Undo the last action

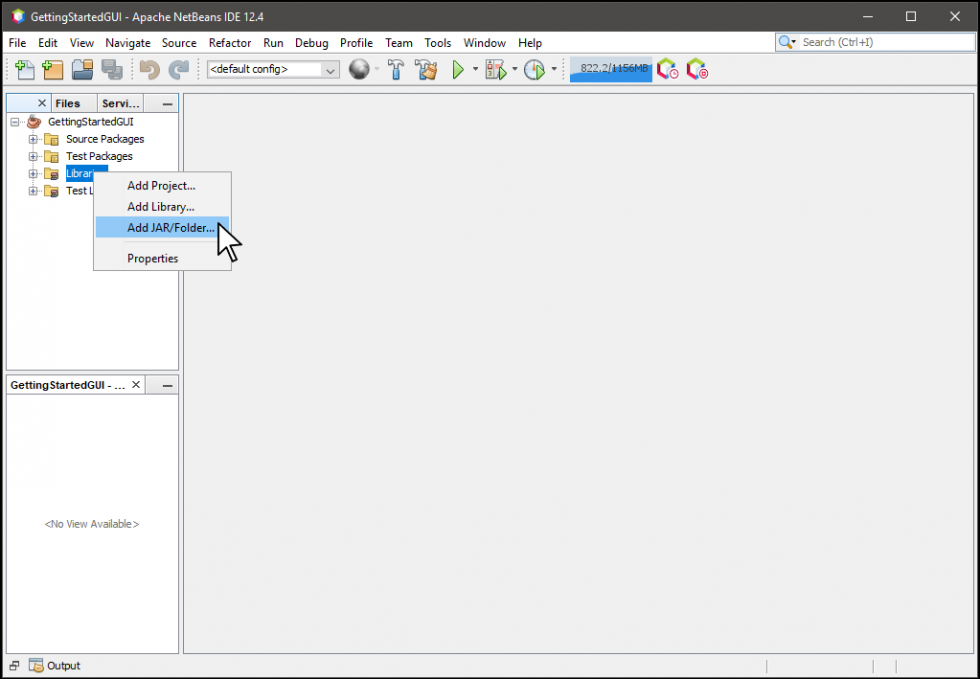point(148,69)
